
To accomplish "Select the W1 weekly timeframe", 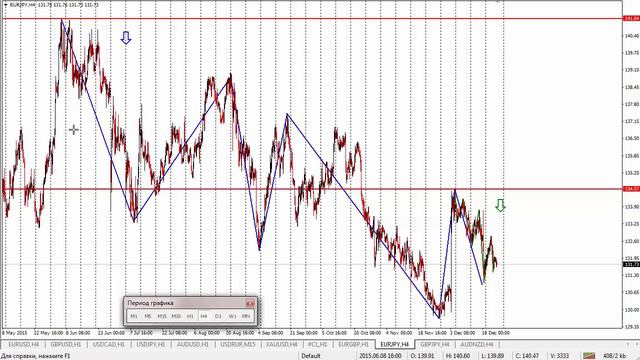I will click(x=232, y=316).
